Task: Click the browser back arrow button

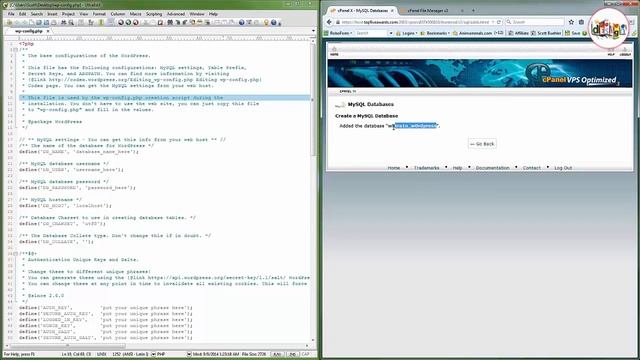Action: pyautogui.click(x=330, y=22)
